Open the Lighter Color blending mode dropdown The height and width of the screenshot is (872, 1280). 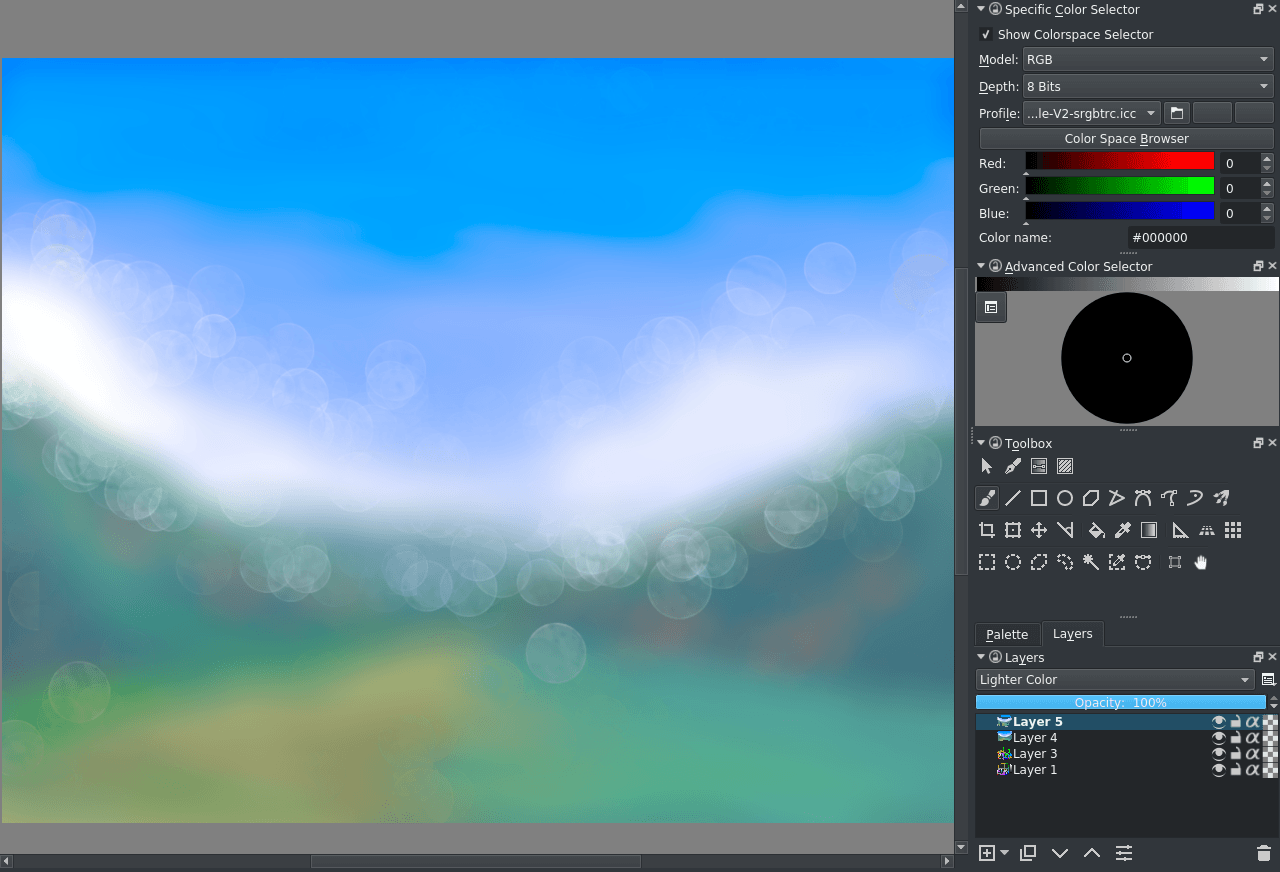(1115, 679)
